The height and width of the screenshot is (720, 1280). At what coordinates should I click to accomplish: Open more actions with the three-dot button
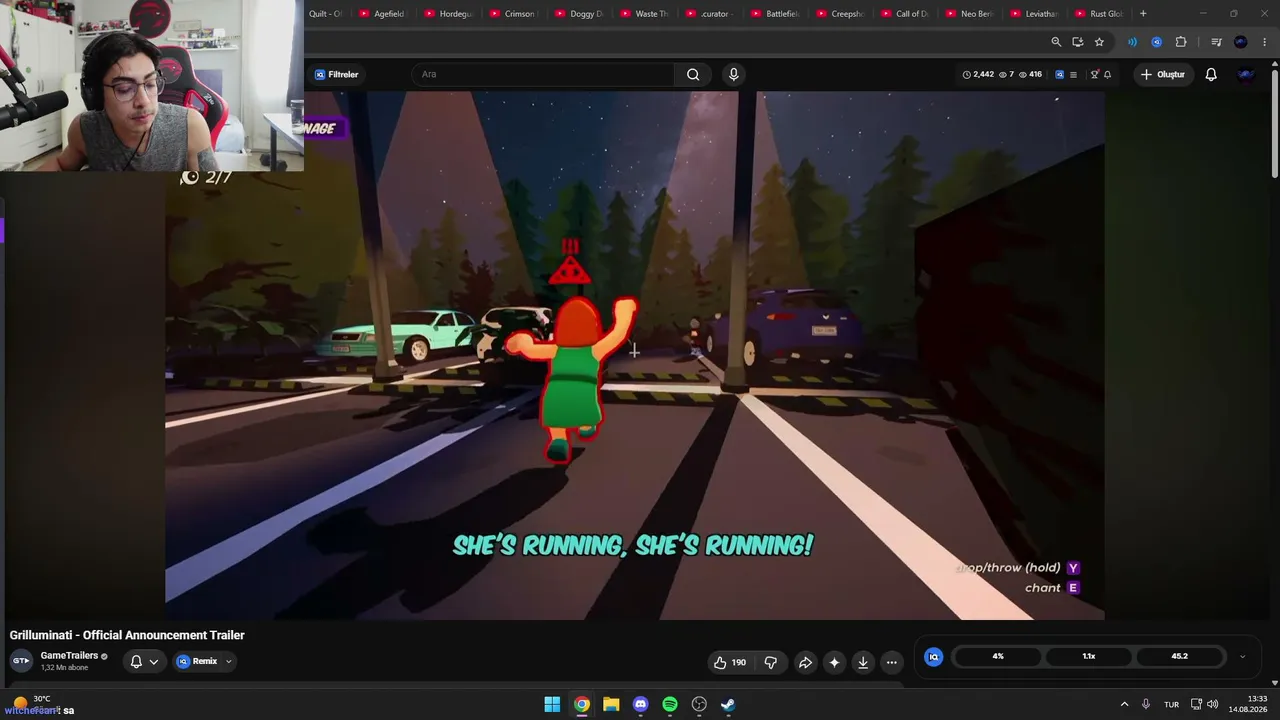(x=892, y=662)
